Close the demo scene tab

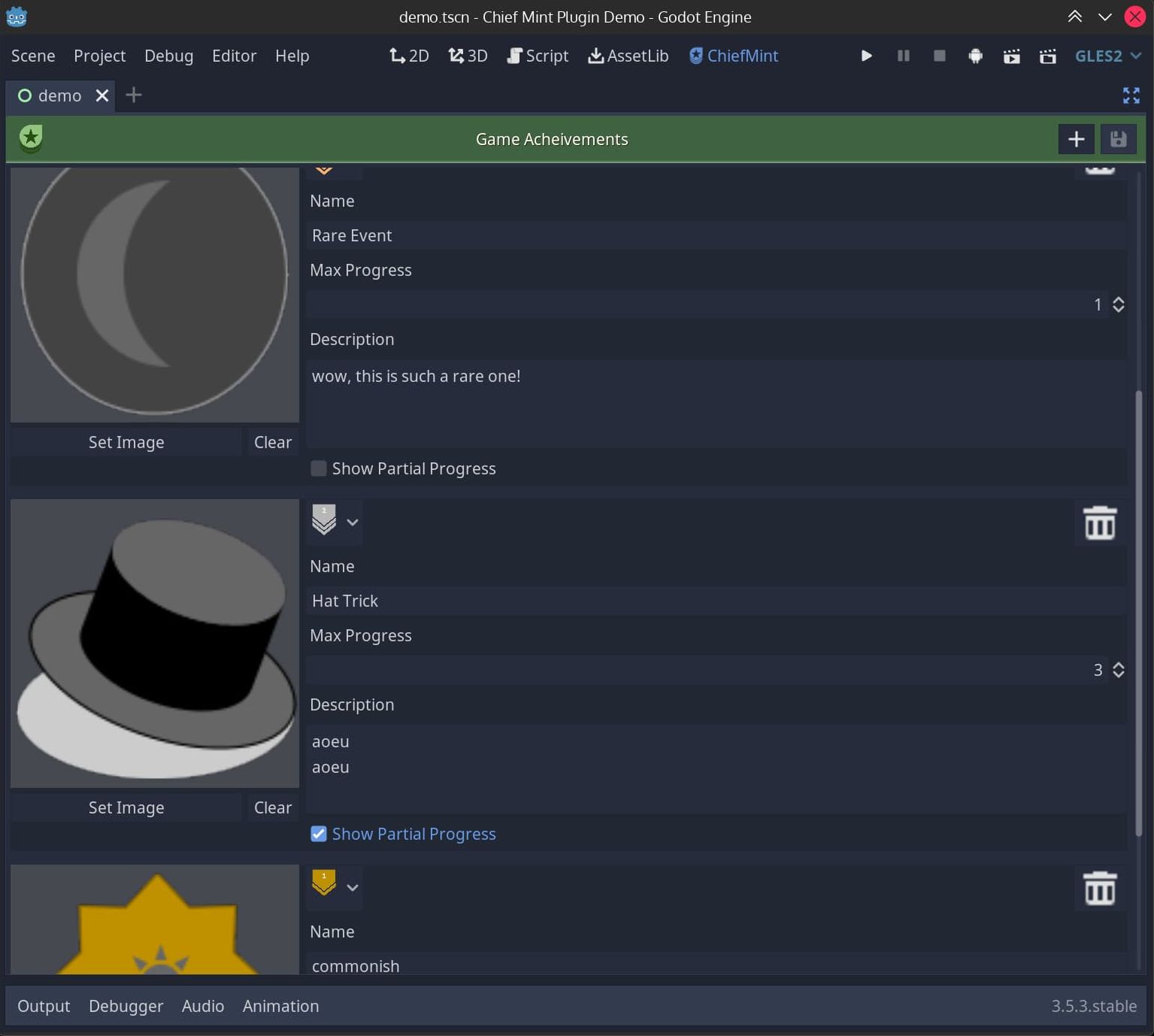tap(102, 95)
